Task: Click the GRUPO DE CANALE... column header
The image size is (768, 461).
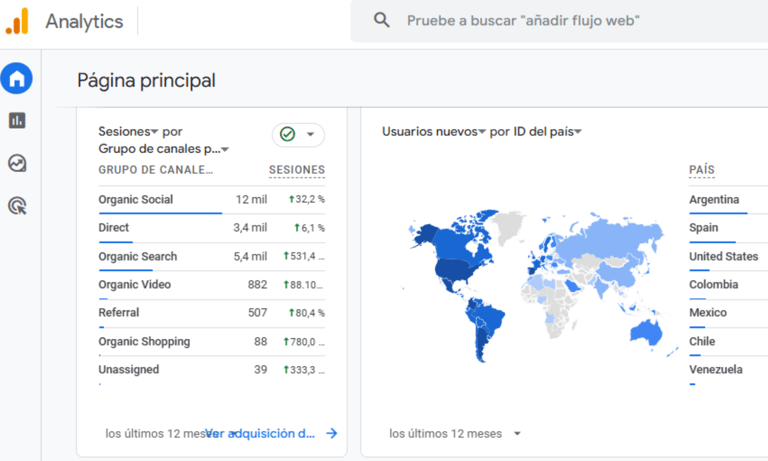Action: (156, 170)
